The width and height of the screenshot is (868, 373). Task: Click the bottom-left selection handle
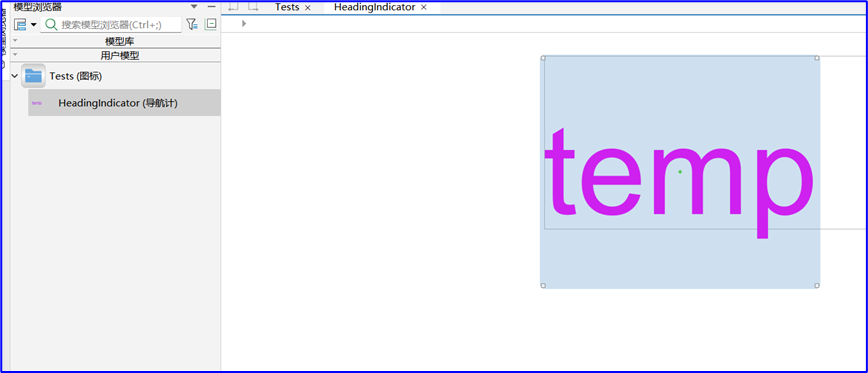coord(543,286)
